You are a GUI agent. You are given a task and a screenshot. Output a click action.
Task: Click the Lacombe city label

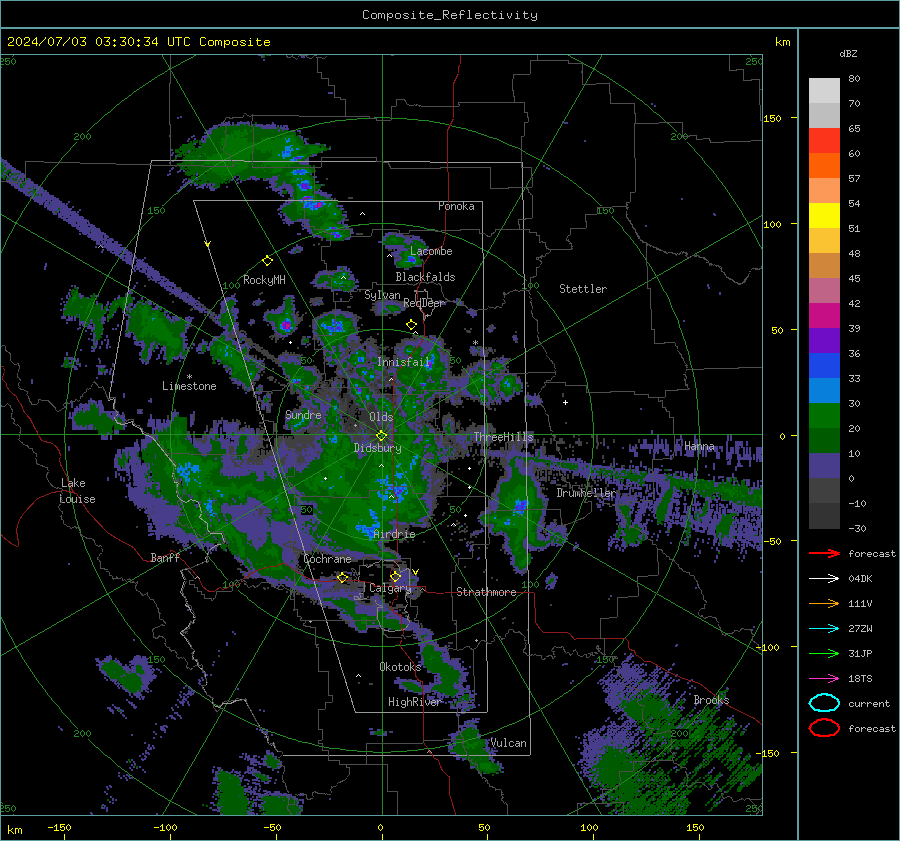click(x=431, y=251)
